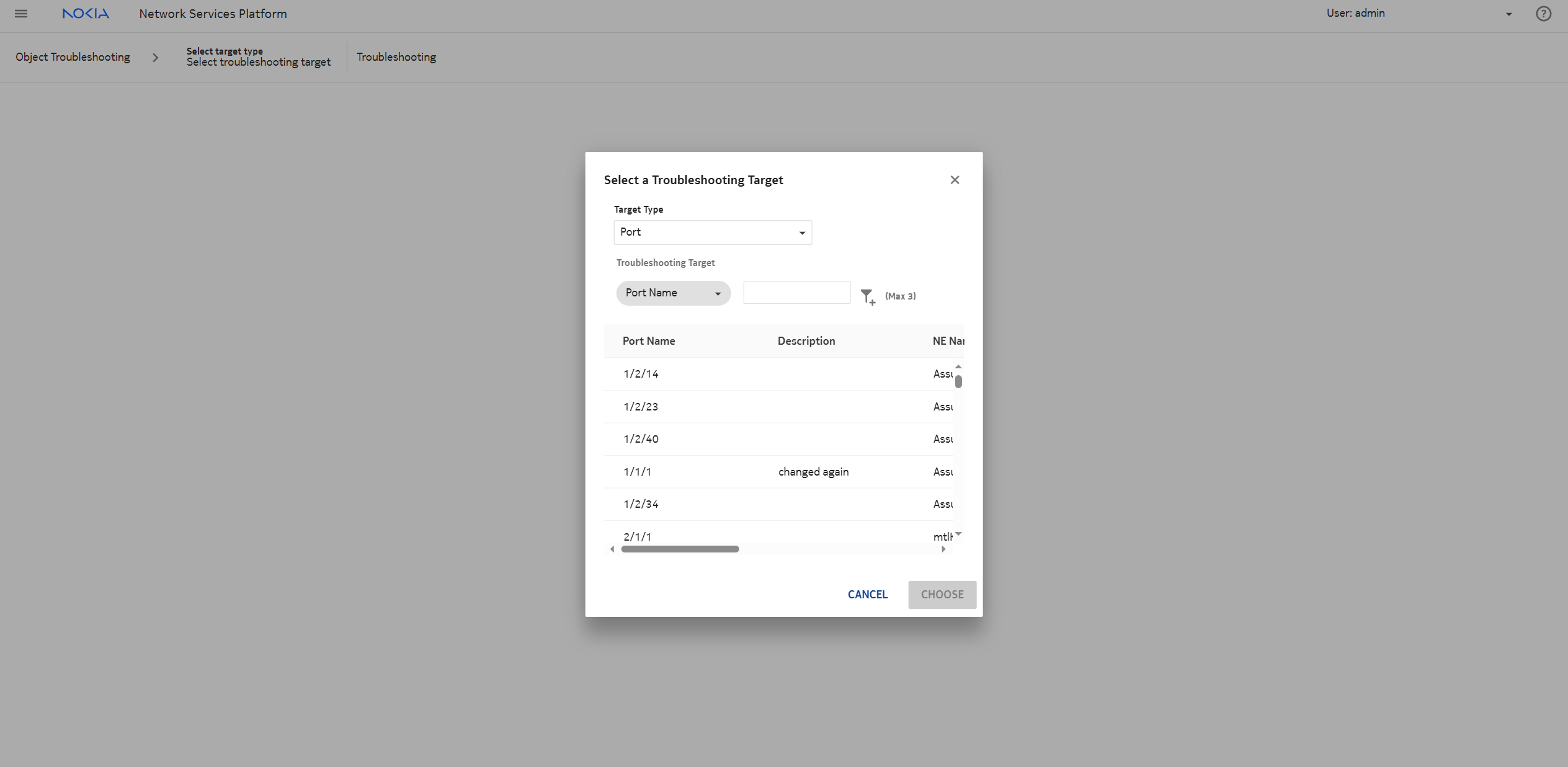This screenshot has height=767, width=1568.
Task: Click the breadcrumb chevron arrow
Action: click(x=155, y=58)
